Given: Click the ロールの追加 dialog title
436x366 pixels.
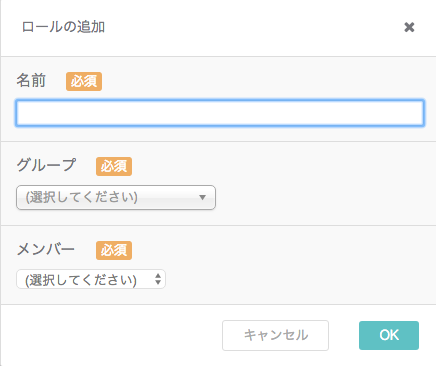Looking at the screenshot, I should tap(63, 27).
